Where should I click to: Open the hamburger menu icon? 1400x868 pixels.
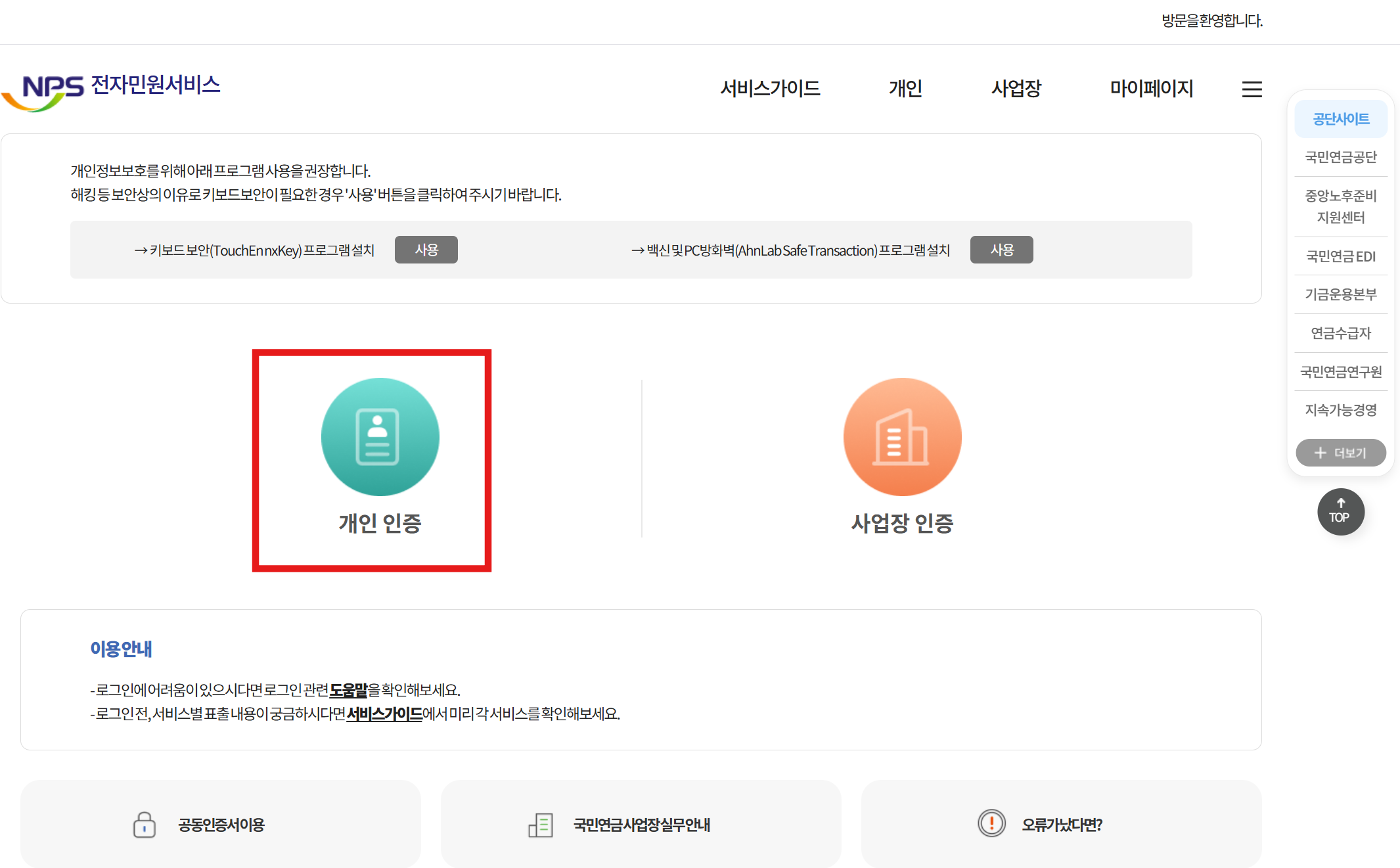pos(1252,89)
